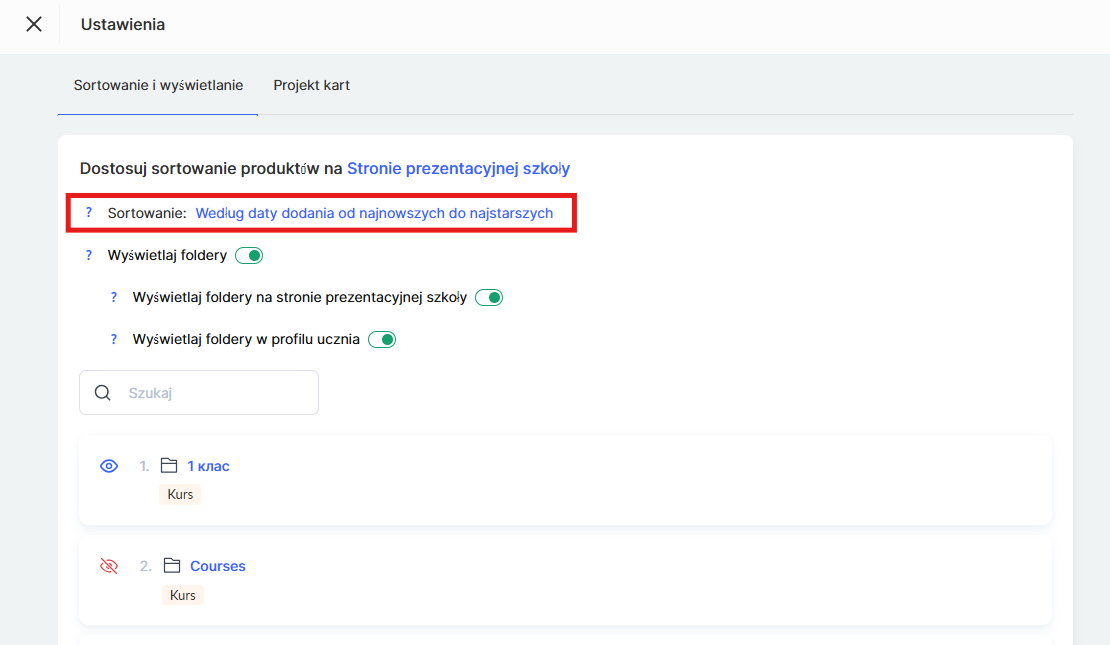Toggle the Wyświetlaj foldery switch
This screenshot has width=1110, height=645.
[x=249, y=256]
